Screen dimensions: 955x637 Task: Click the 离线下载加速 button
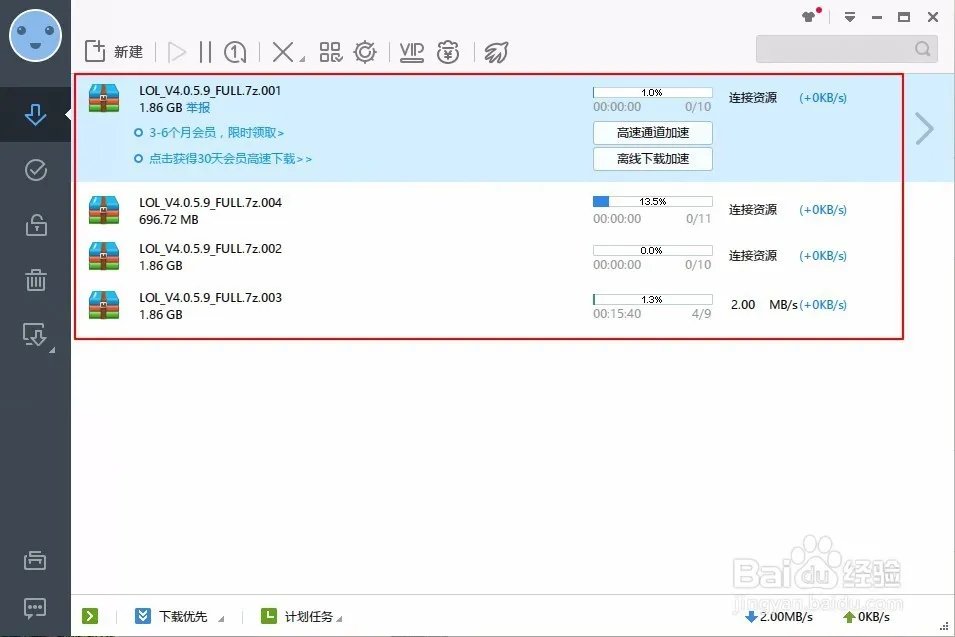[653, 159]
